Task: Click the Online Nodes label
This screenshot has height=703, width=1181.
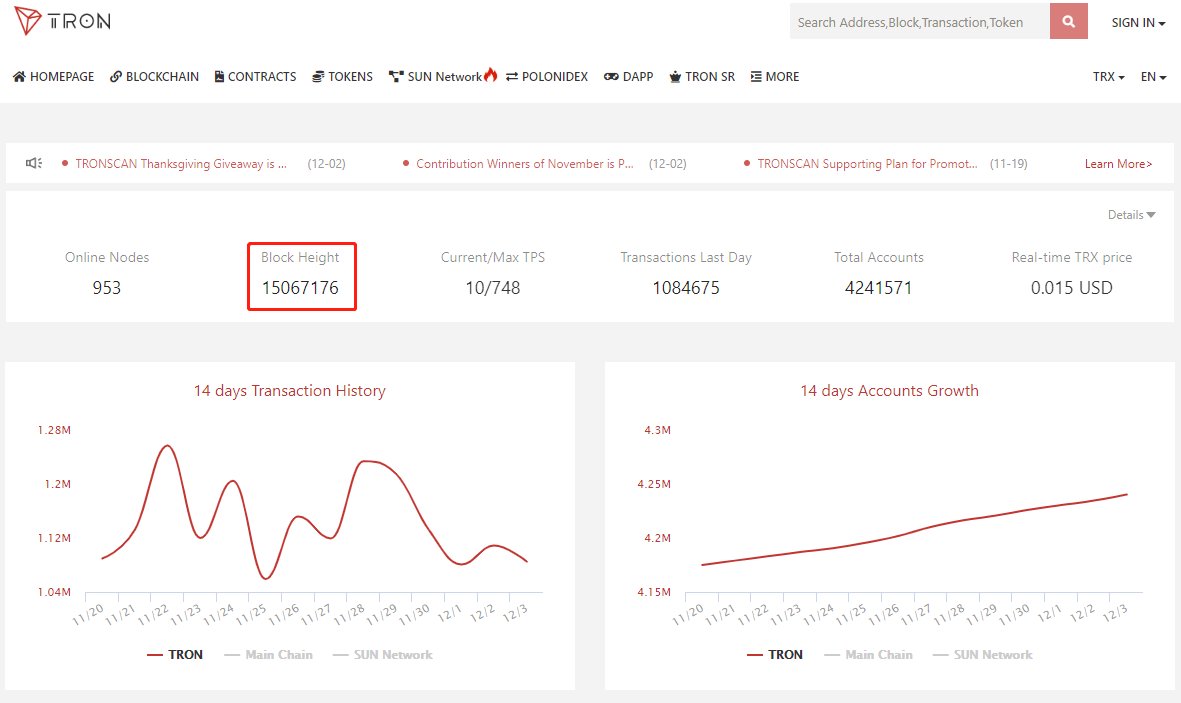Action: 107,257
